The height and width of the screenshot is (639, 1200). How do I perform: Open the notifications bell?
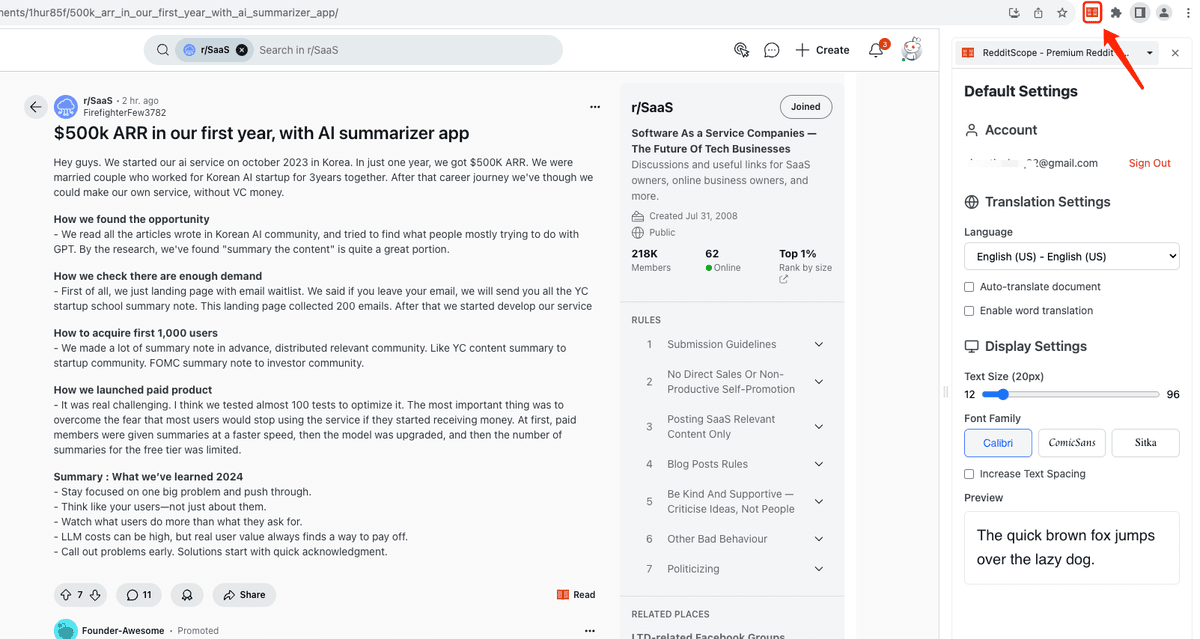point(876,50)
